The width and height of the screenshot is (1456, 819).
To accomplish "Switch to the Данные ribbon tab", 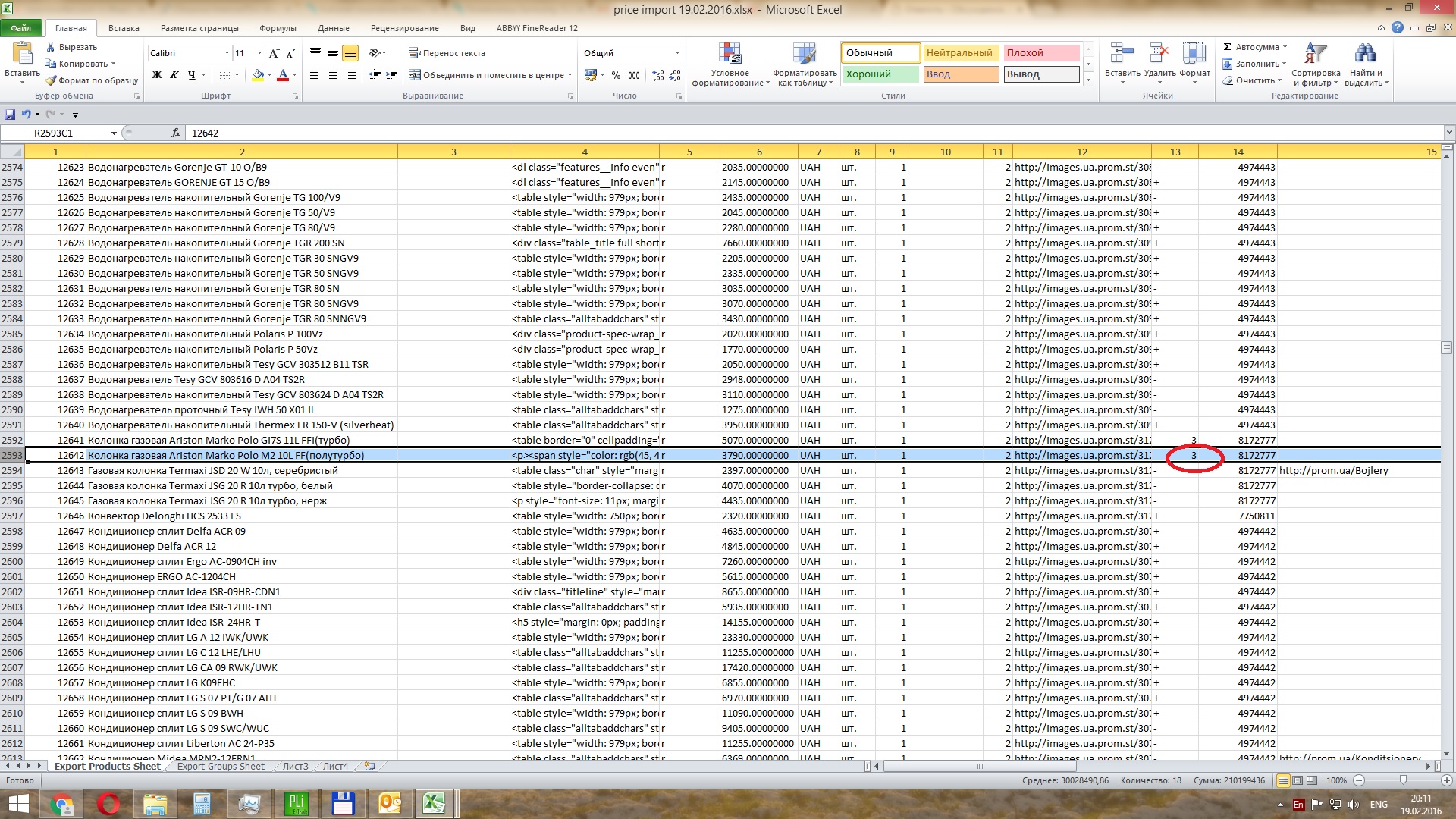I will 334,28.
